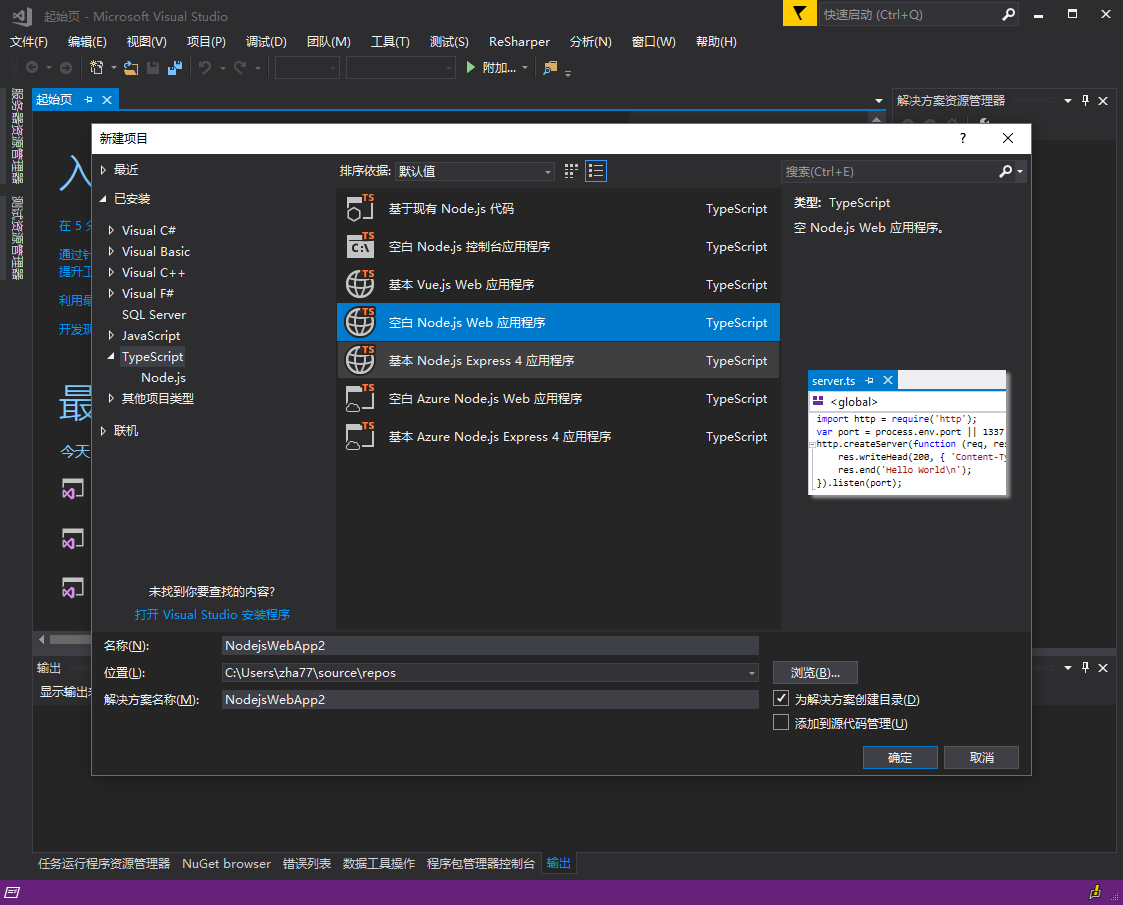Switch to list view icon in dialog
Viewport: 1123px width, 905px height.
tap(596, 171)
